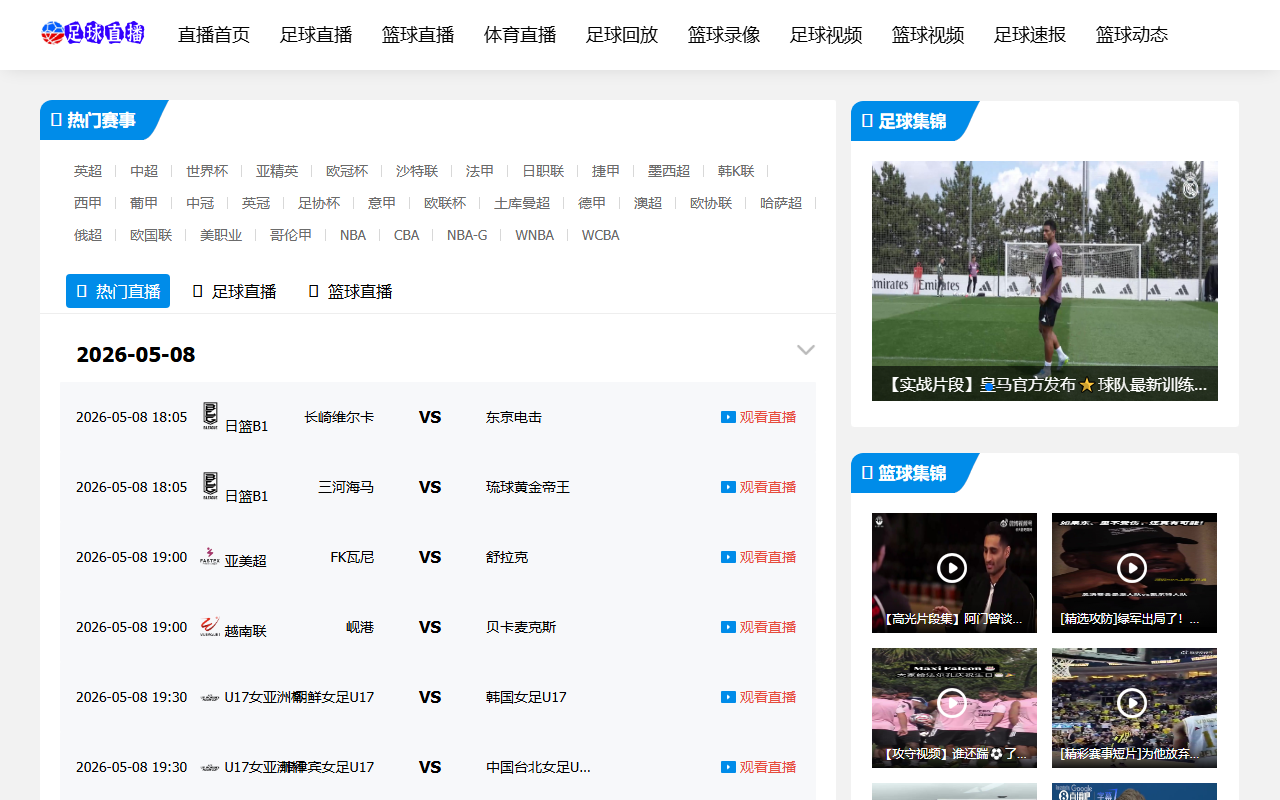Click the 越南联 league logo icon
1280x800 pixels.
[x=210, y=626]
